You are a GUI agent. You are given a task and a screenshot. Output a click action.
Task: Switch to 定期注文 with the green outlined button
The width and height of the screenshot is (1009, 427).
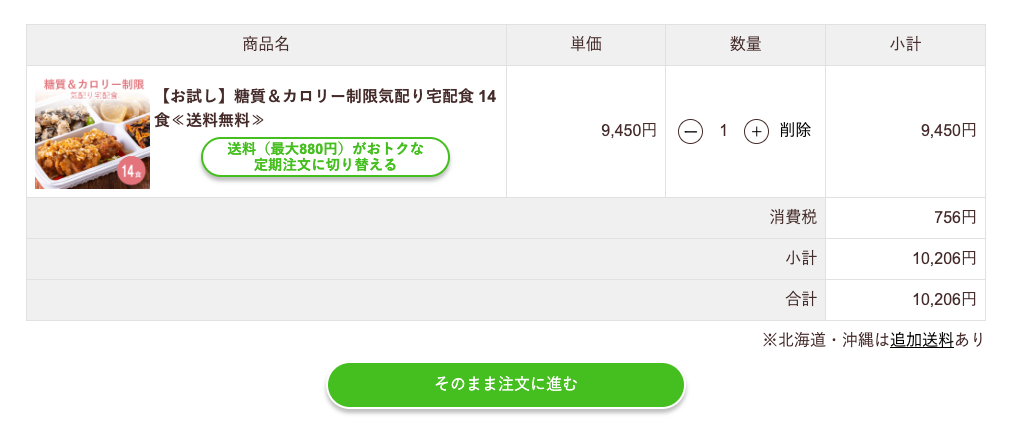(x=326, y=157)
